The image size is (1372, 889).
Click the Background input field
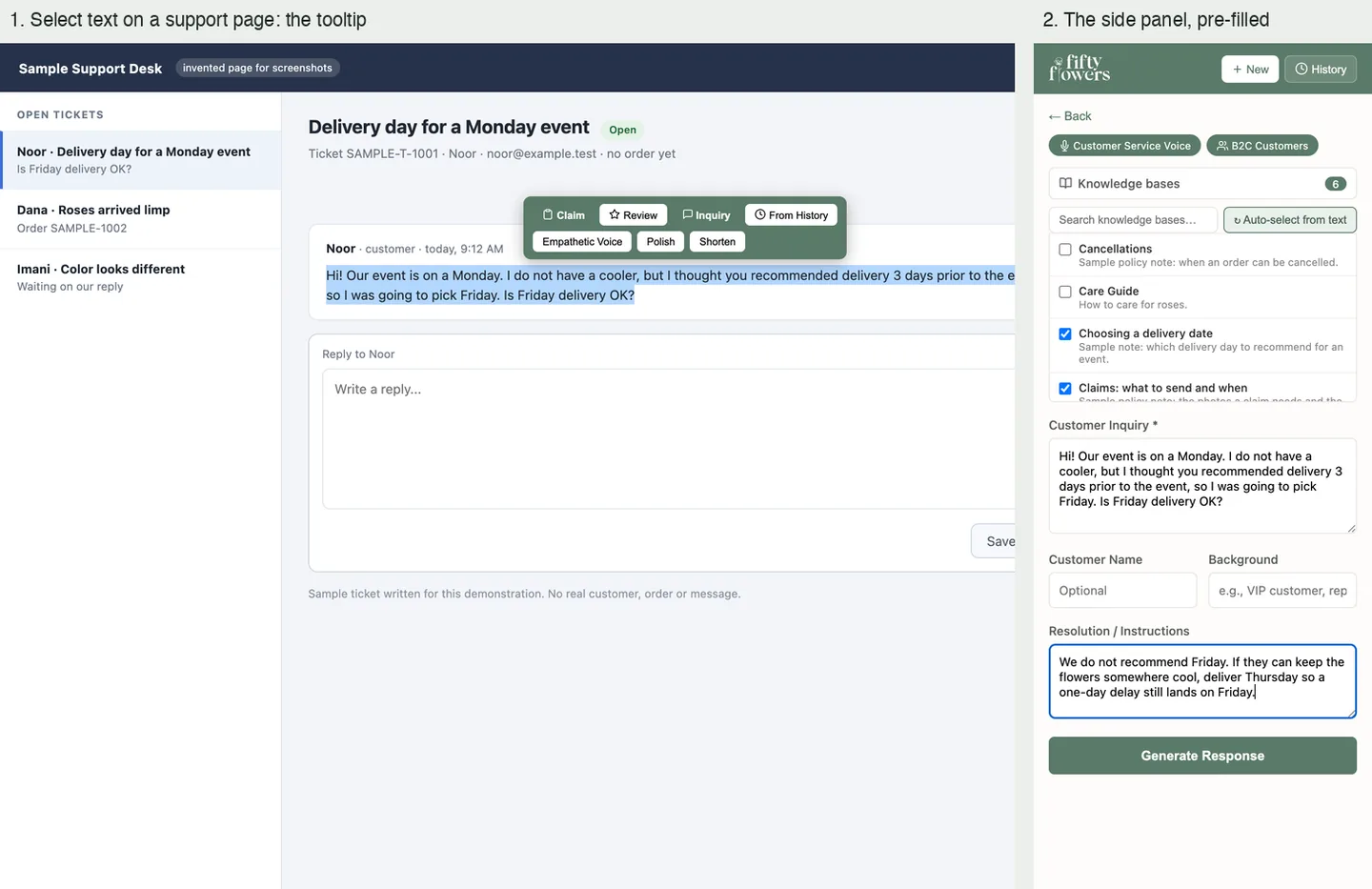1282,591
